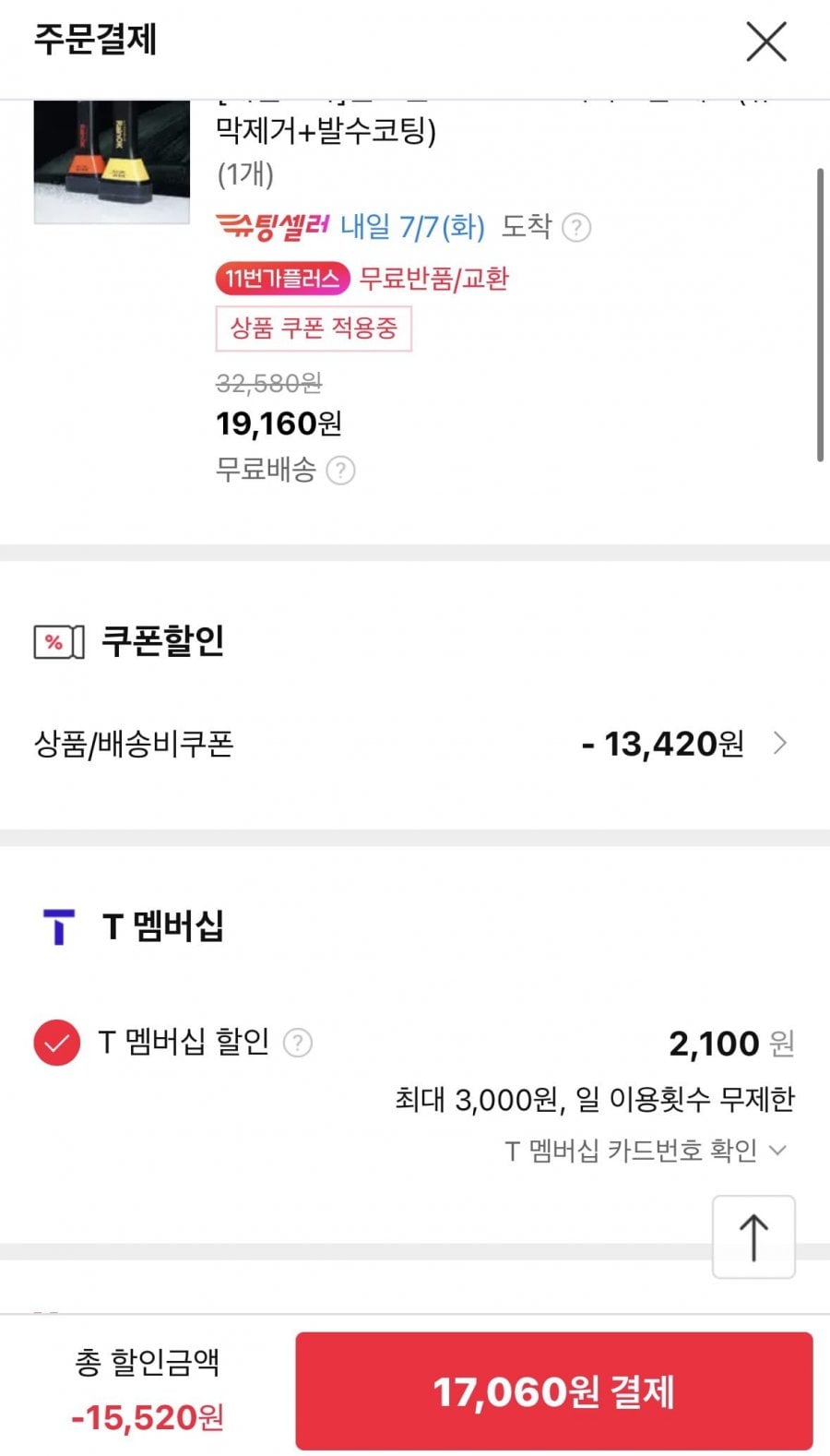
Task: Click the vertical scrollbar on the right
Action: (x=820, y=315)
